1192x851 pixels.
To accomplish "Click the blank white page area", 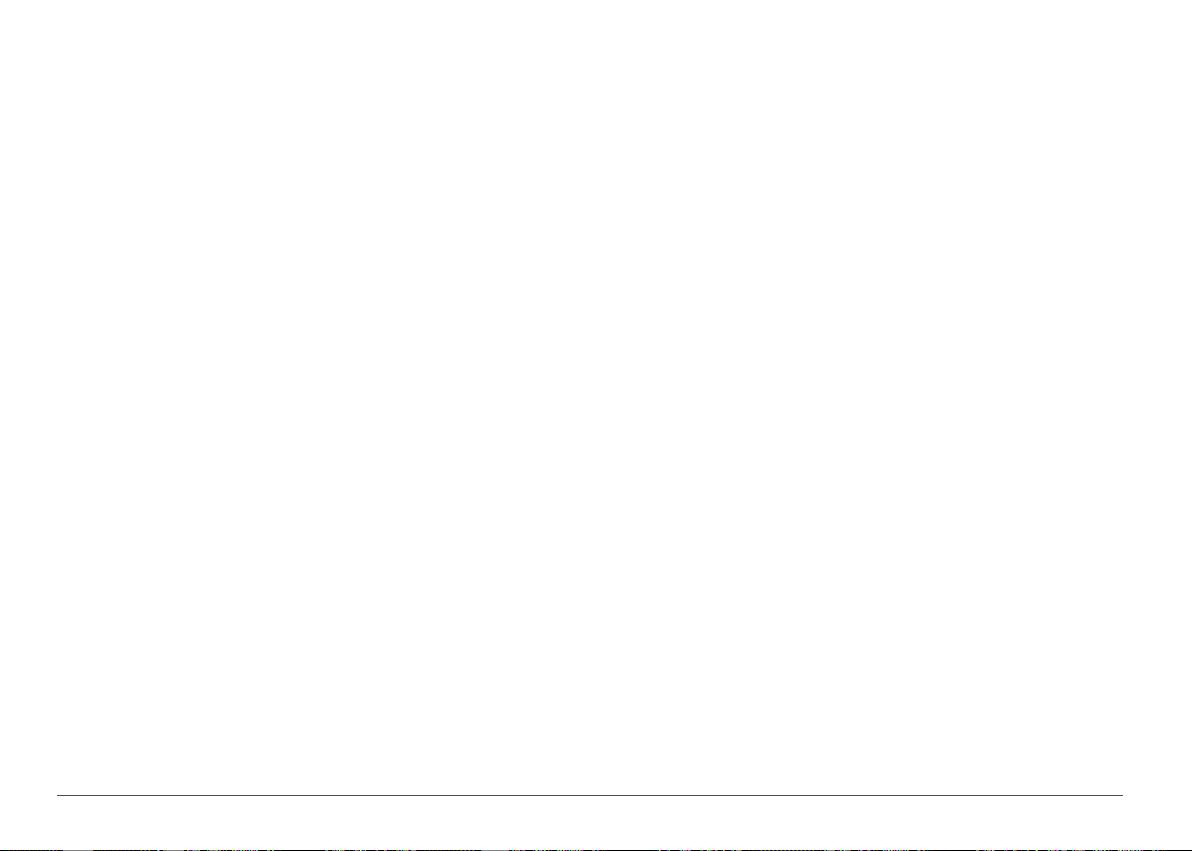I will click(596, 395).
